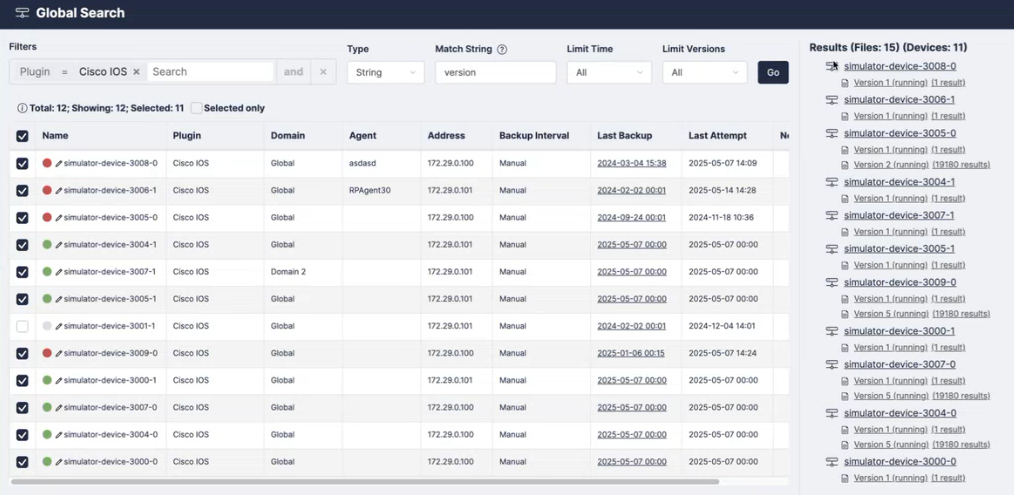
Task: Click red status dot of simulator-device-3006-1
Action: (47, 190)
